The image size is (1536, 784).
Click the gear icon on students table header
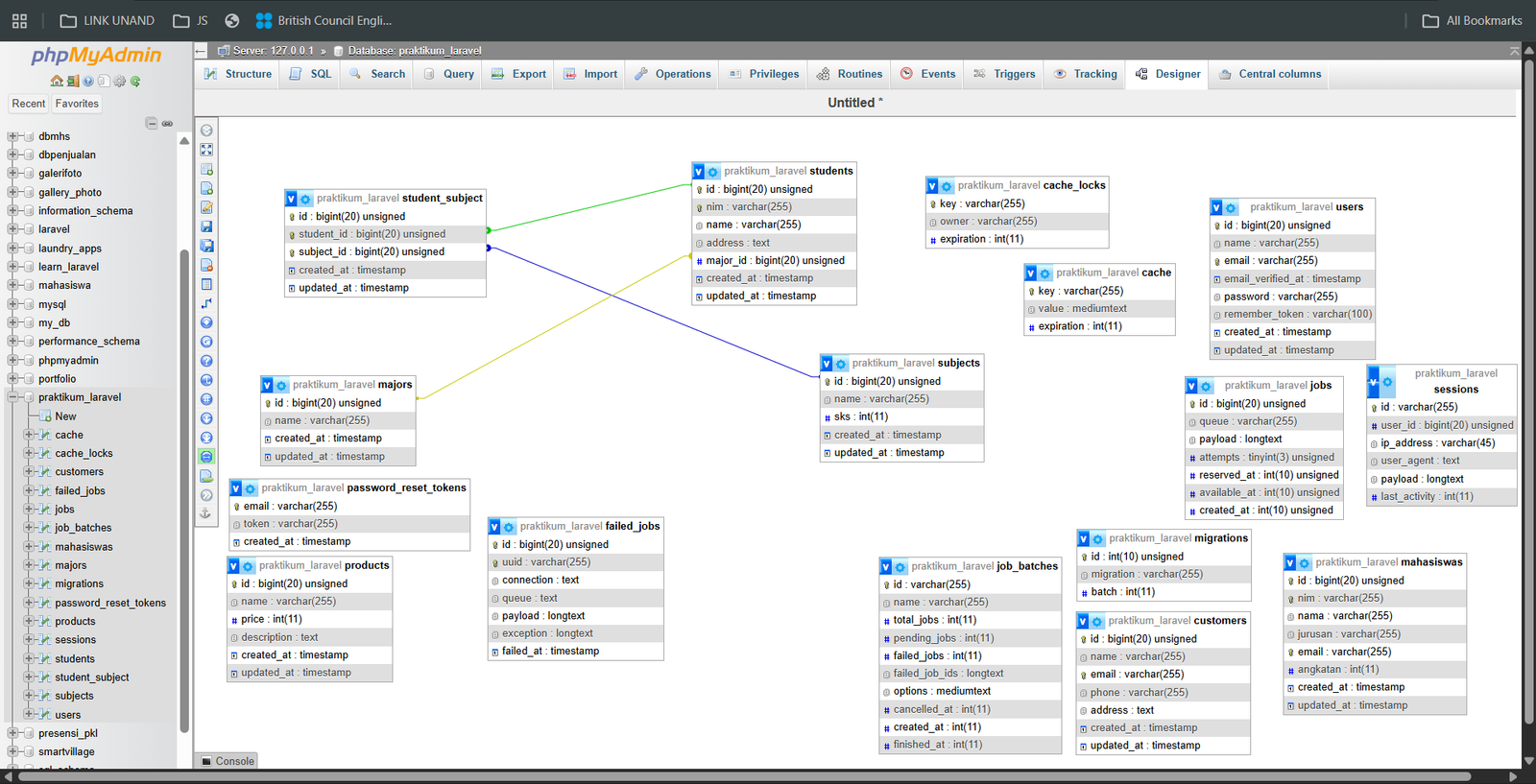click(x=712, y=172)
